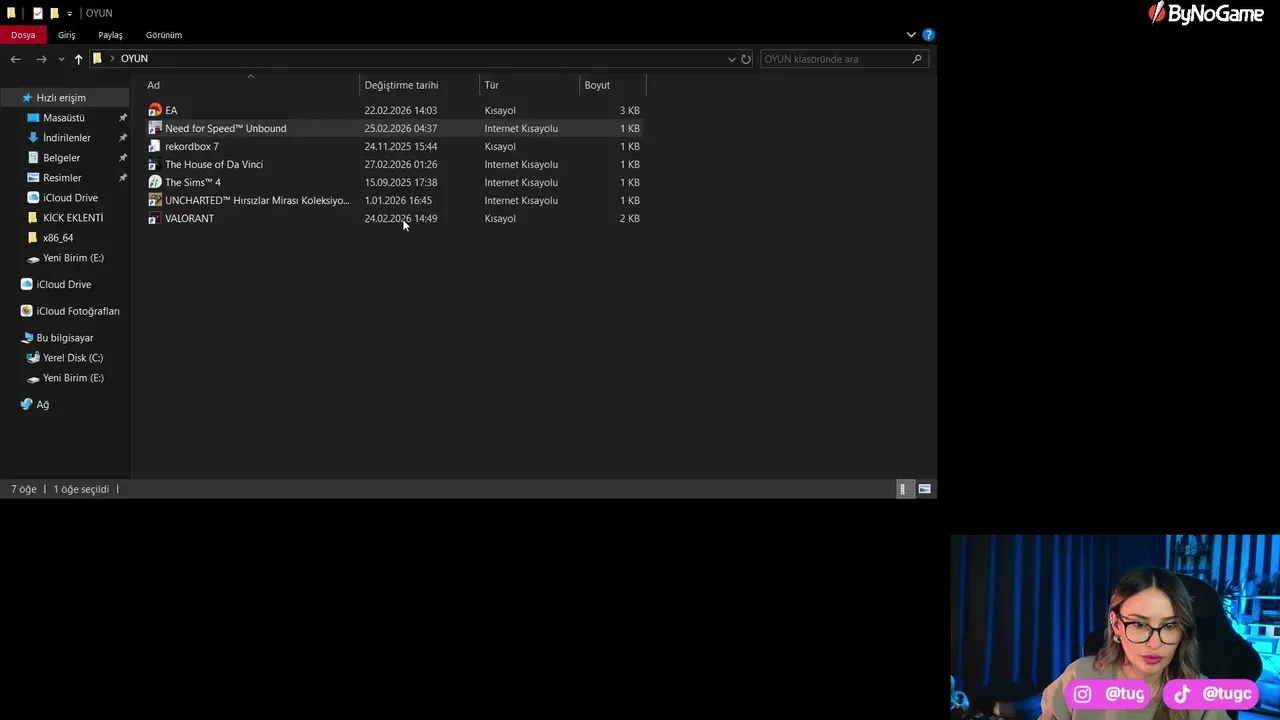1280x720 pixels.
Task: Click the '22.02.2026 14:03' date cell
Action: [401, 110]
